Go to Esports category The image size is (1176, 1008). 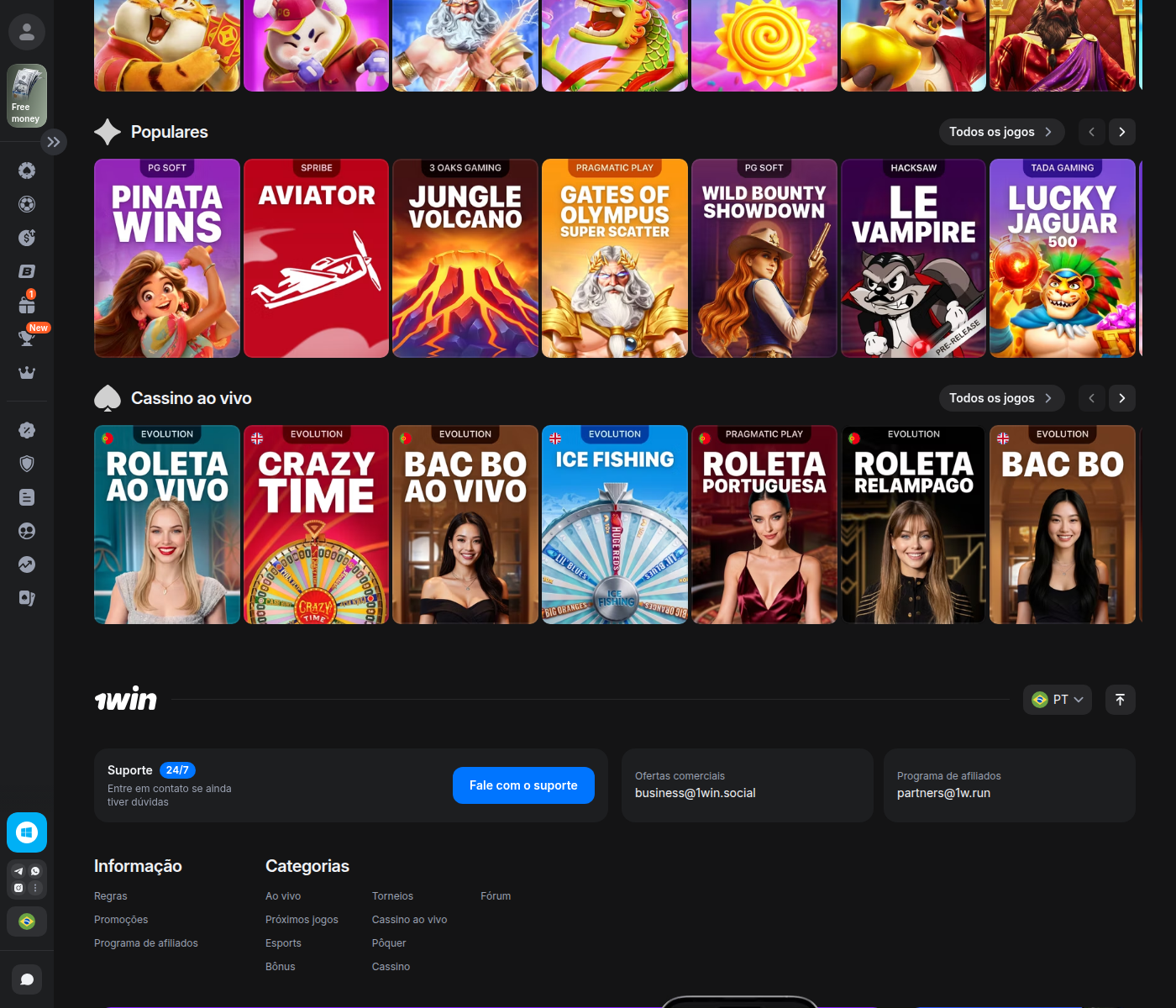click(283, 943)
